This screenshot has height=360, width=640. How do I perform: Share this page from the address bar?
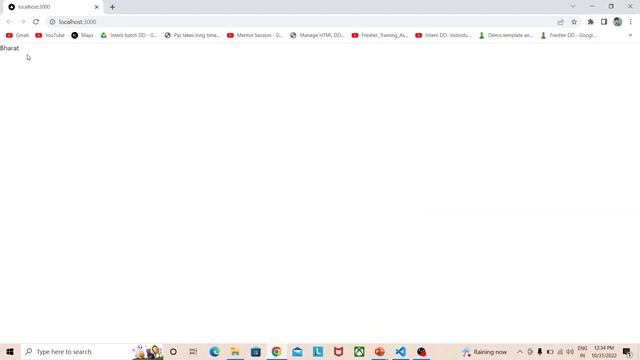point(560,22)
